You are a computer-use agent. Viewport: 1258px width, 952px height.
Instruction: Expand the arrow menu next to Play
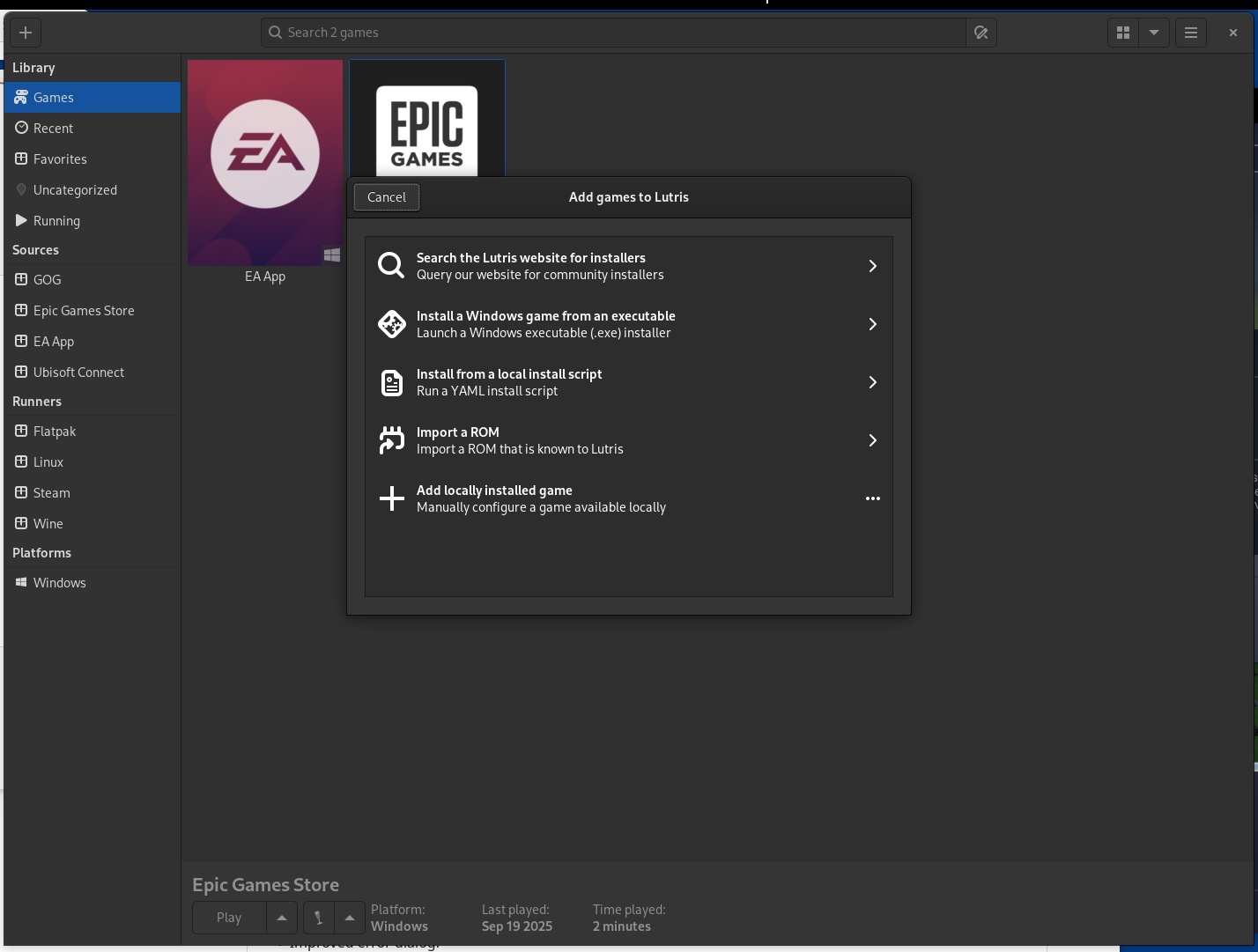pos(282,918)
